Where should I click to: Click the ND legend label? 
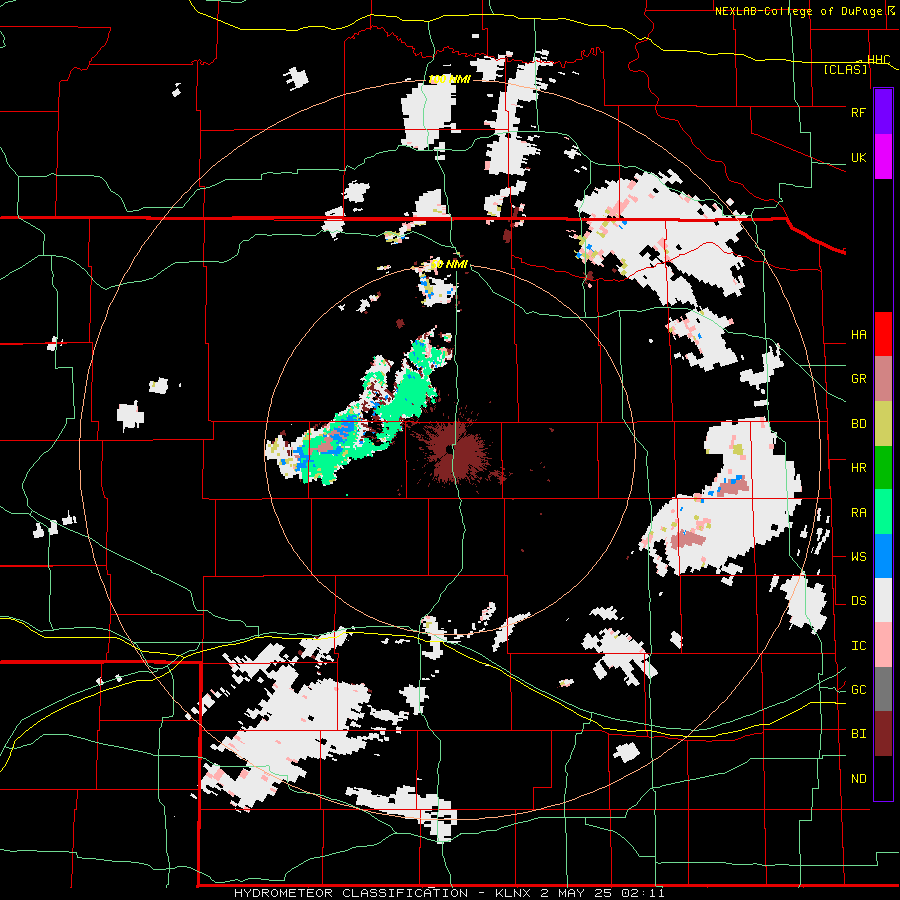[858, 778]
